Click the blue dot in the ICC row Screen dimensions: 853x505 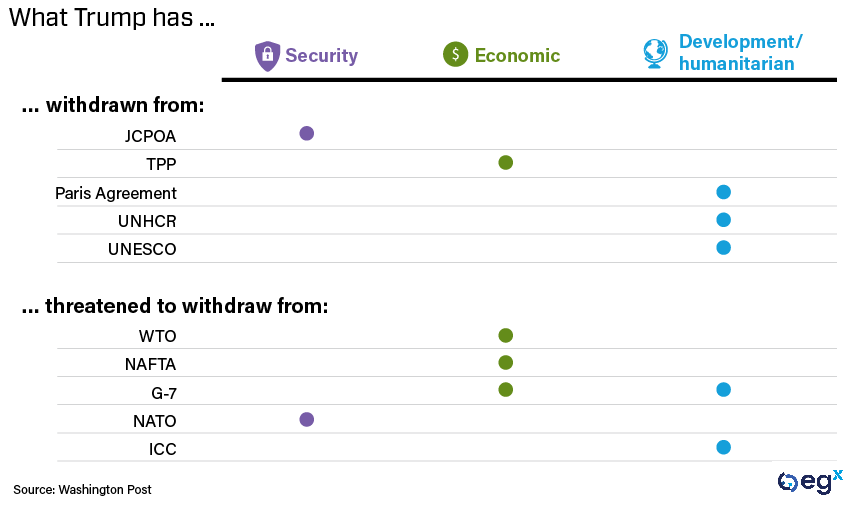tap(723, 447)
